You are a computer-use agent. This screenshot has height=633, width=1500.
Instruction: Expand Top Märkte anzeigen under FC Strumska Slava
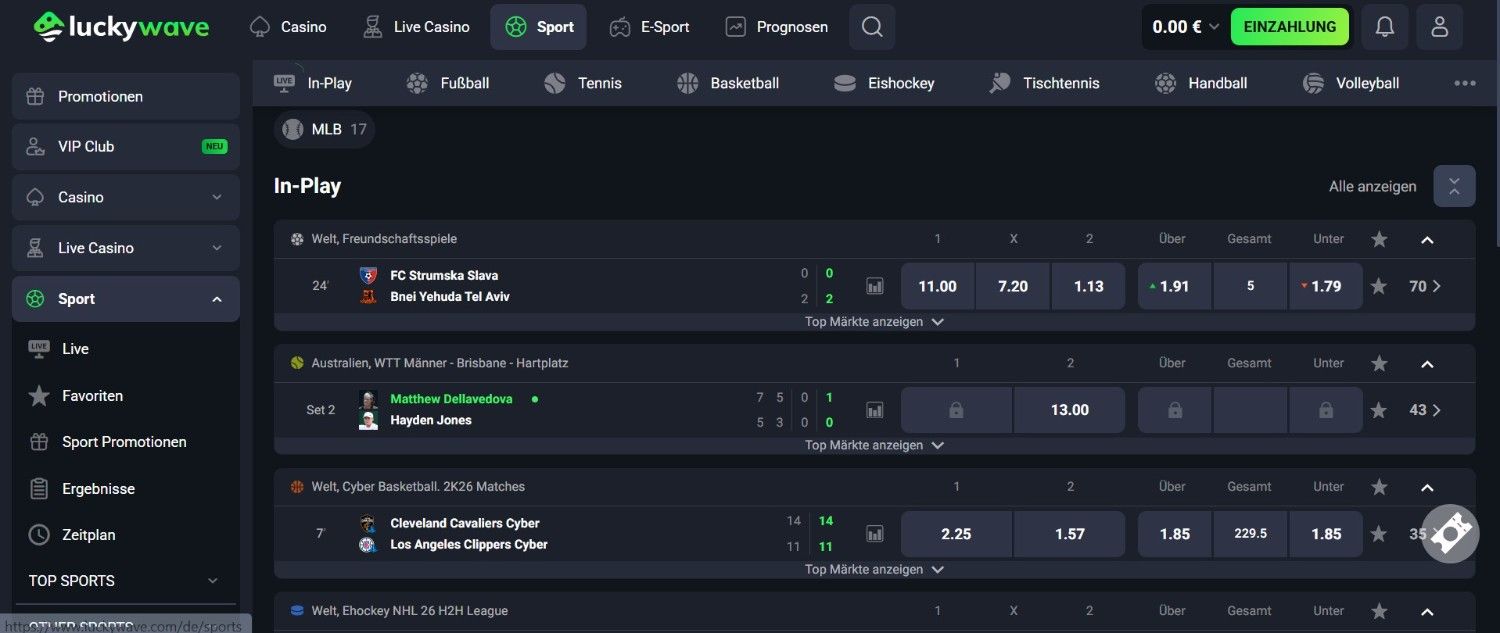pyautogui.click(x=874, y=322)
